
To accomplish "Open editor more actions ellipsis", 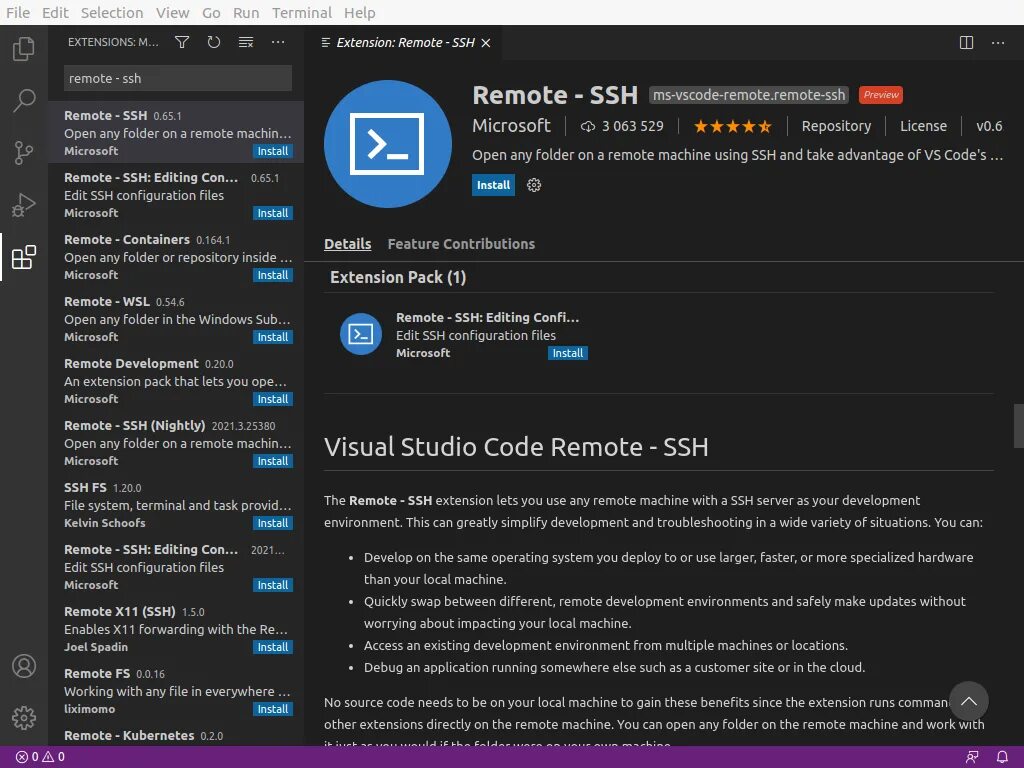I will point(998,42).
